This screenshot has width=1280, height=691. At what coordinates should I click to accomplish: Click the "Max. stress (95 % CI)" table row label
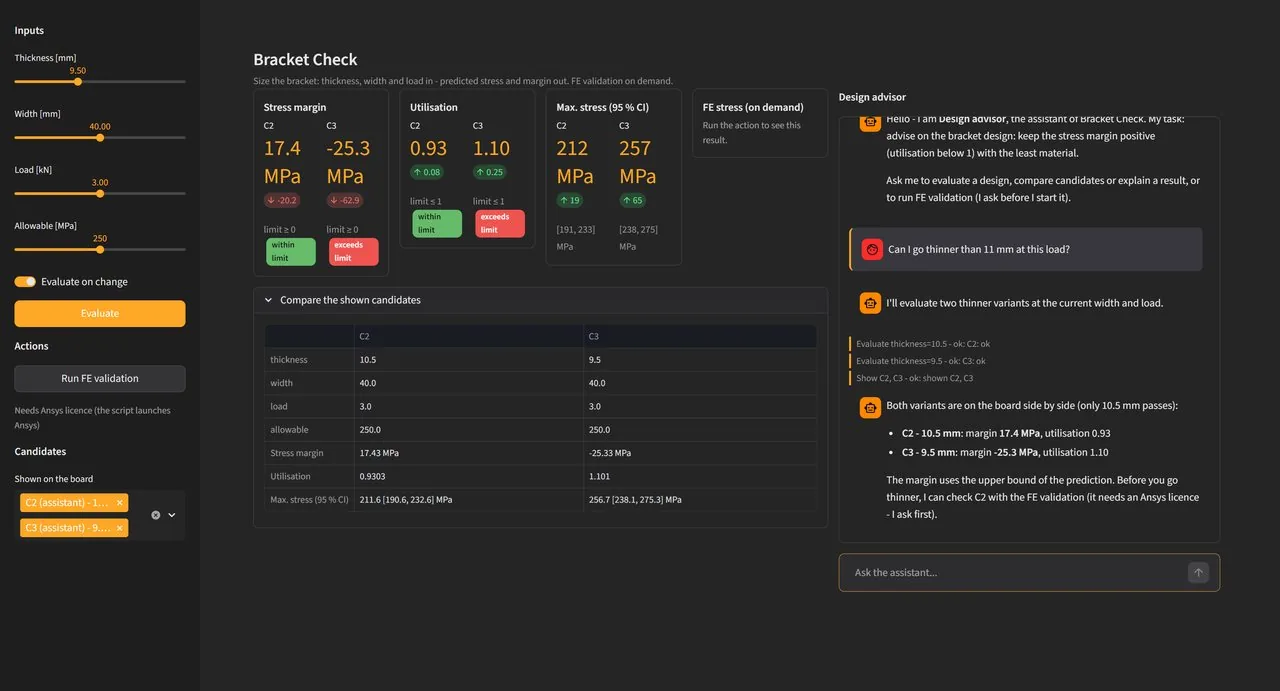click(309, 500)
